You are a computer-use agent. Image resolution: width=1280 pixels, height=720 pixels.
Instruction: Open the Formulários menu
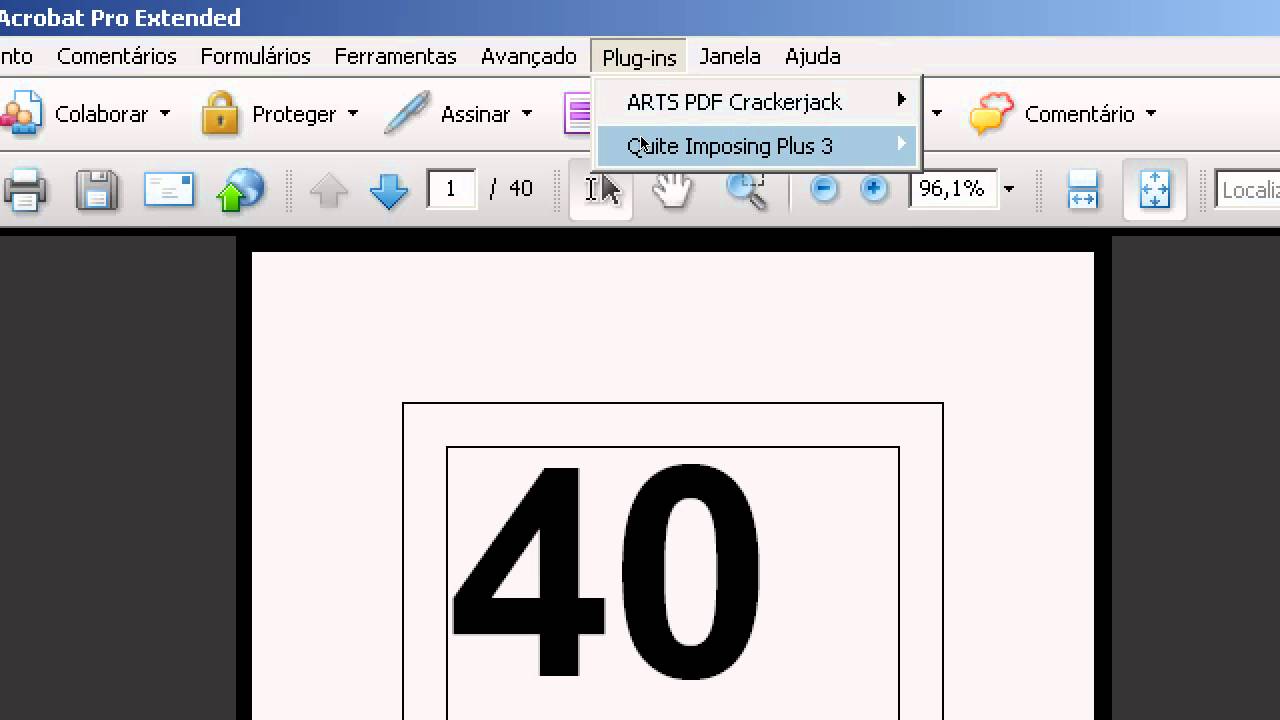255,57
